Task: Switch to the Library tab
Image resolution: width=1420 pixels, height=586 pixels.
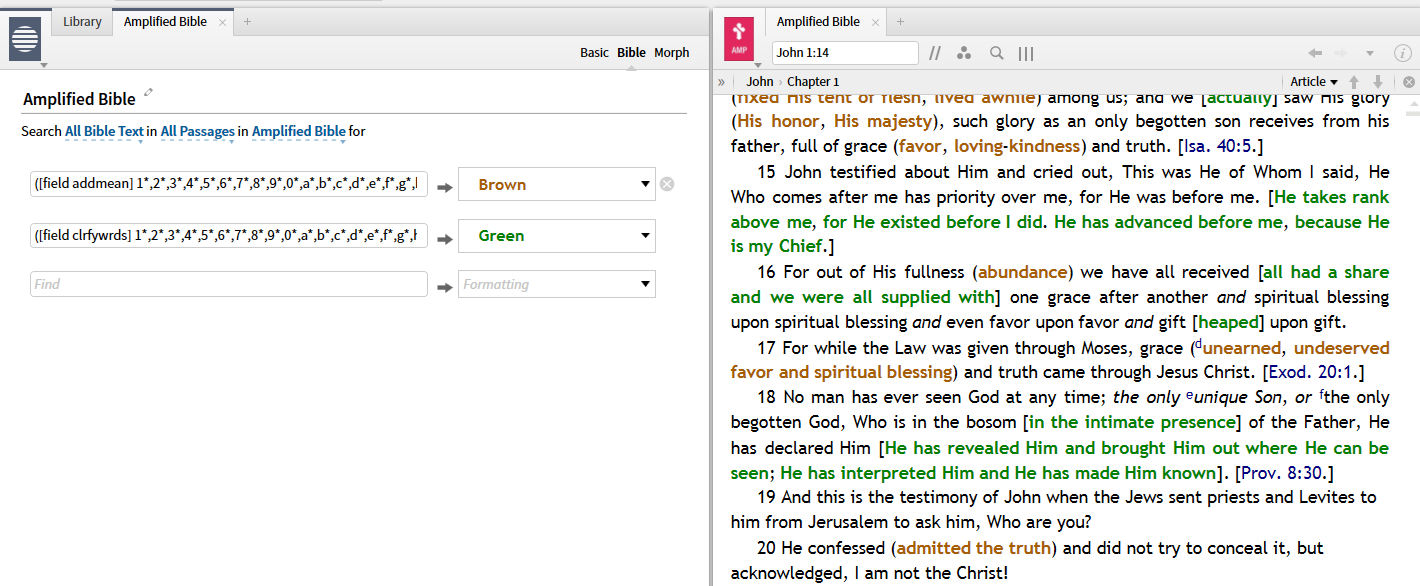Action: tap(82, 21)
